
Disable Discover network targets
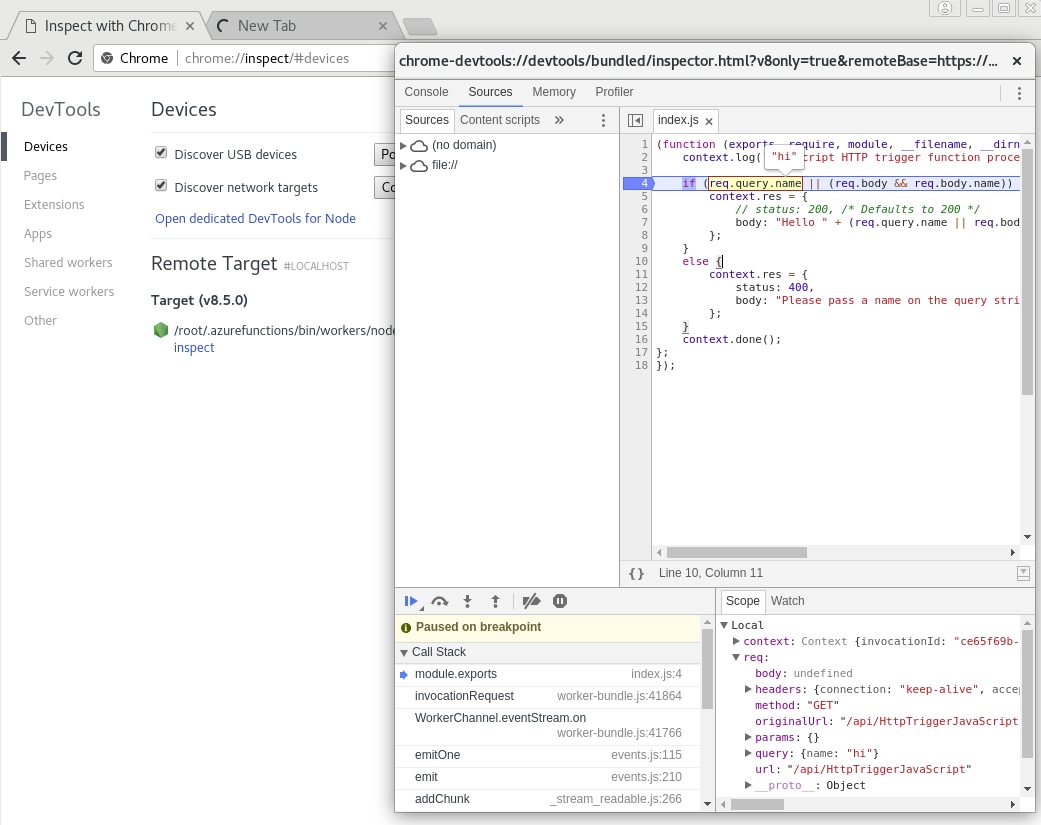point(161,187)
